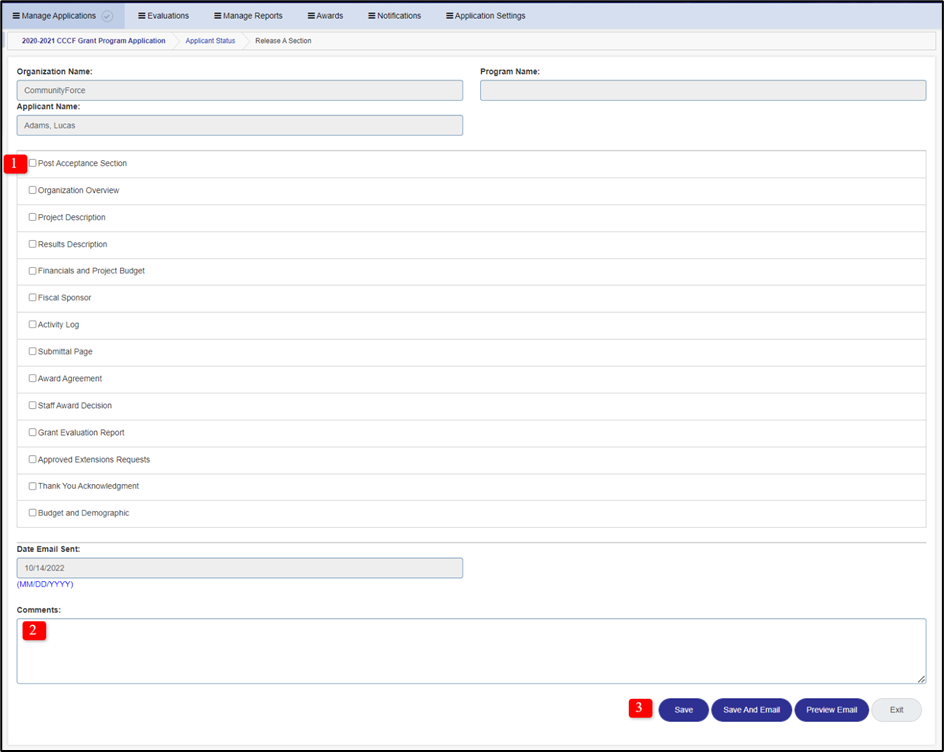Screen dimensions: 944x752
Task: Navigate to the Applicant Status breadcrumb link
Action: tap(209, 41)
